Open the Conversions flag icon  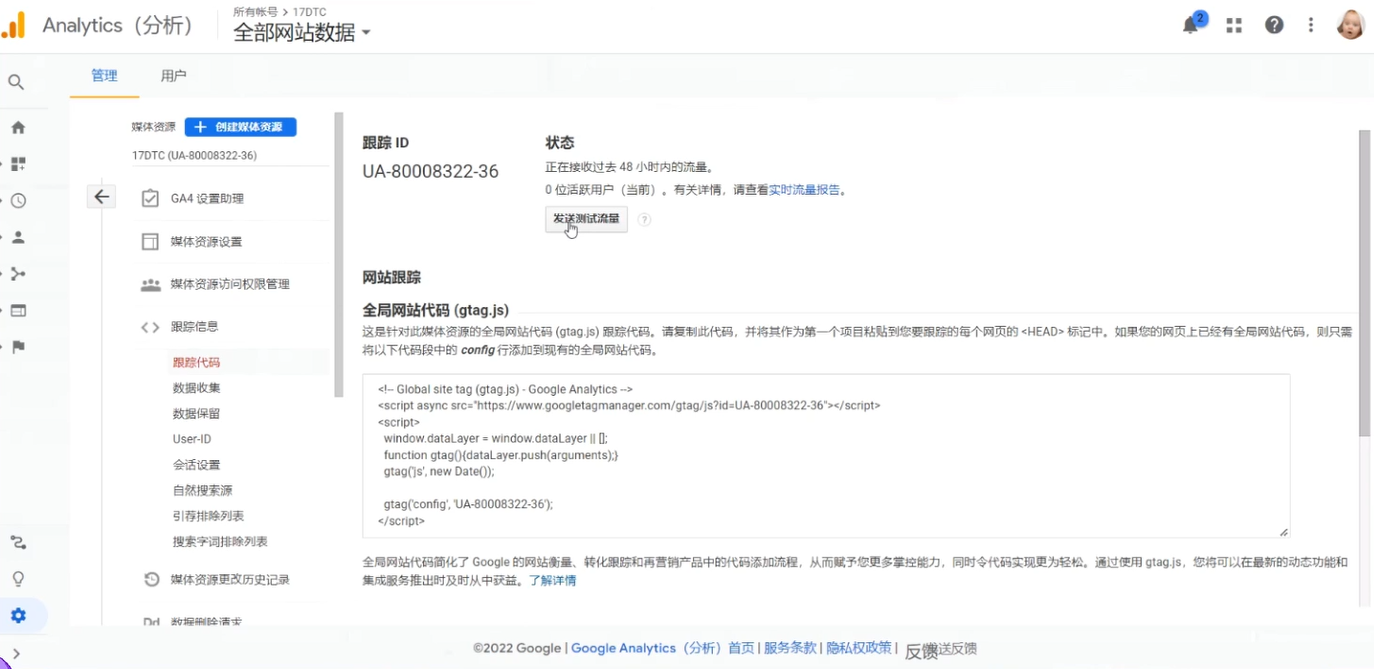coord(16,347)
